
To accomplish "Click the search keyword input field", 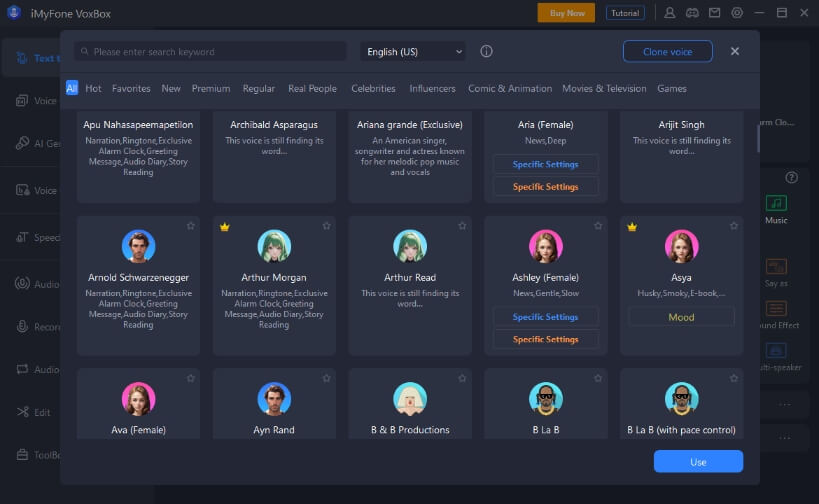I will 210,52.
